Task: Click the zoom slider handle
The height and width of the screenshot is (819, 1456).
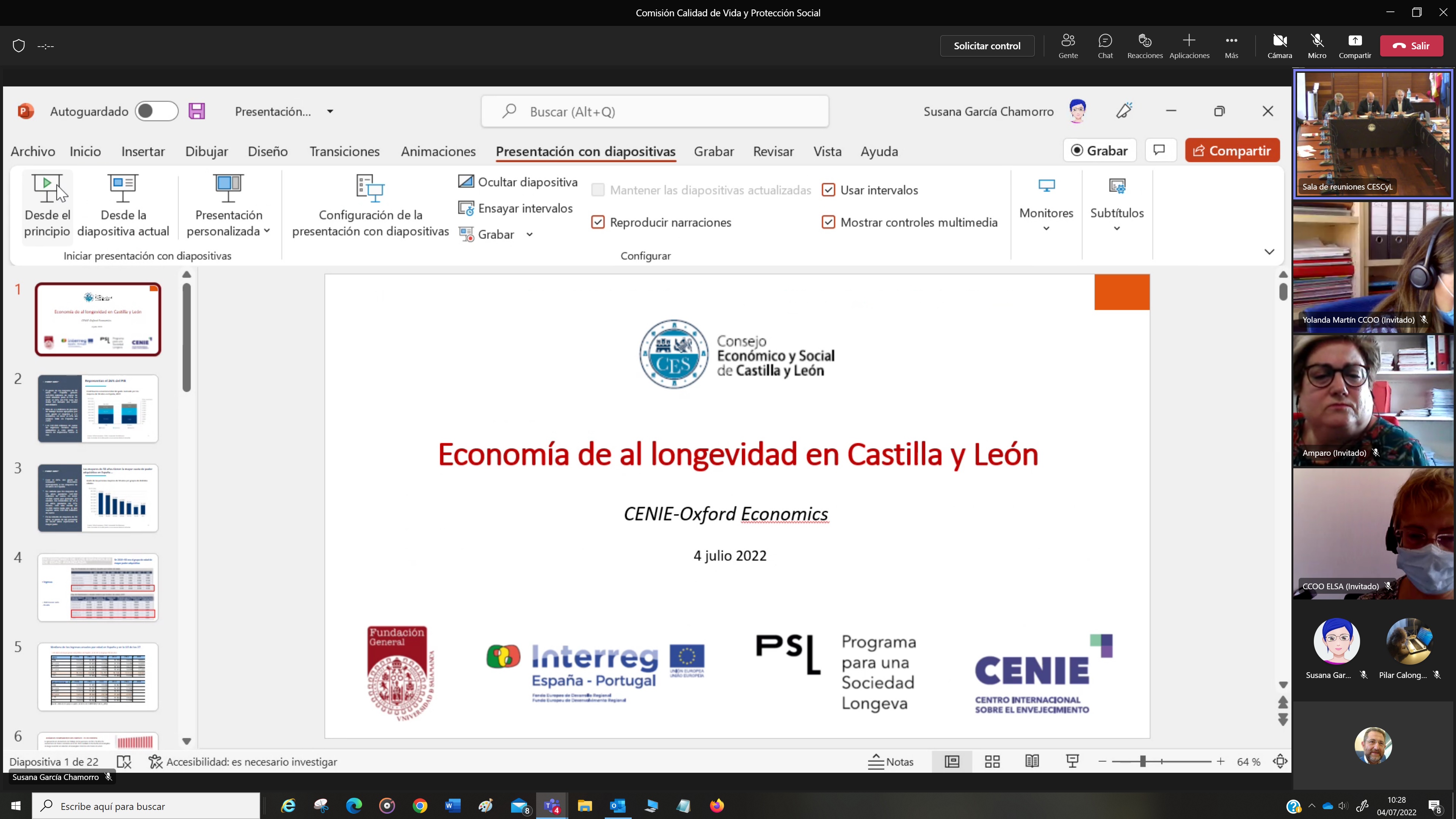Action: click(1142, 762)
